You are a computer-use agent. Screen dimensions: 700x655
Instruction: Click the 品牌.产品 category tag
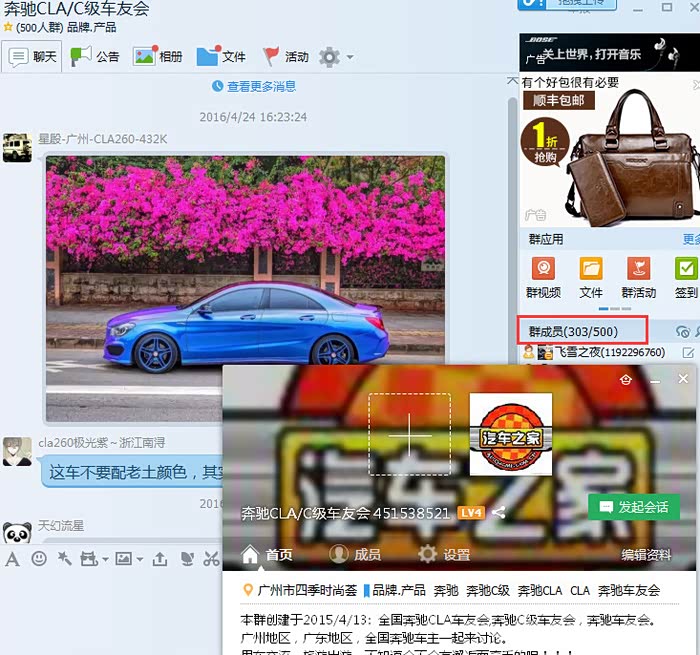[x=399, y=590]
